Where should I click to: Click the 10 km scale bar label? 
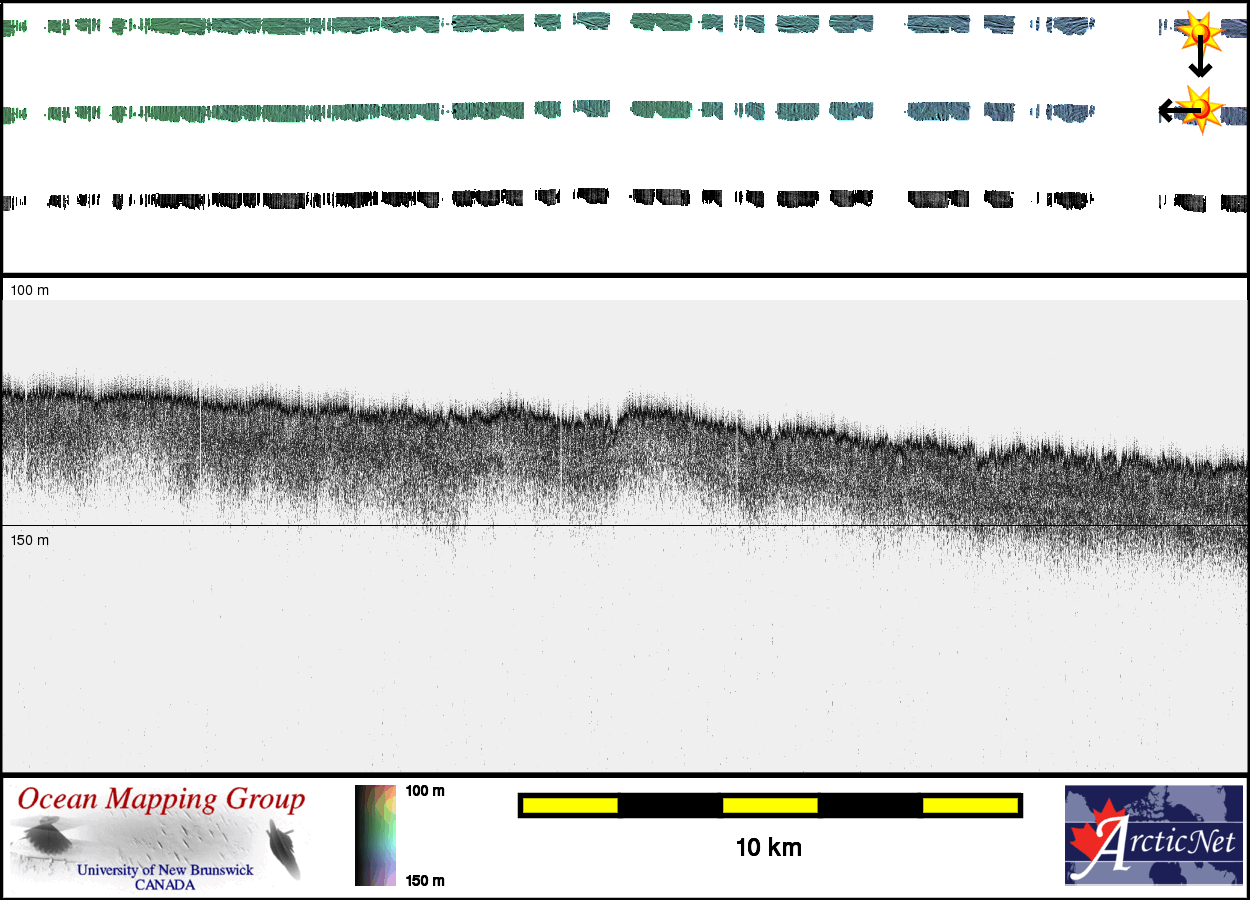click(768, 848)
